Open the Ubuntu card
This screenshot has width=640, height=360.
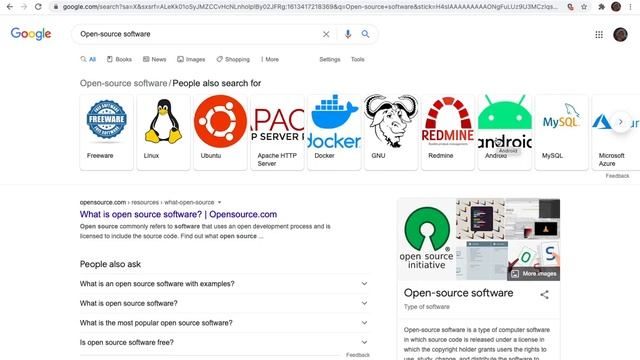tap(220, 132)
